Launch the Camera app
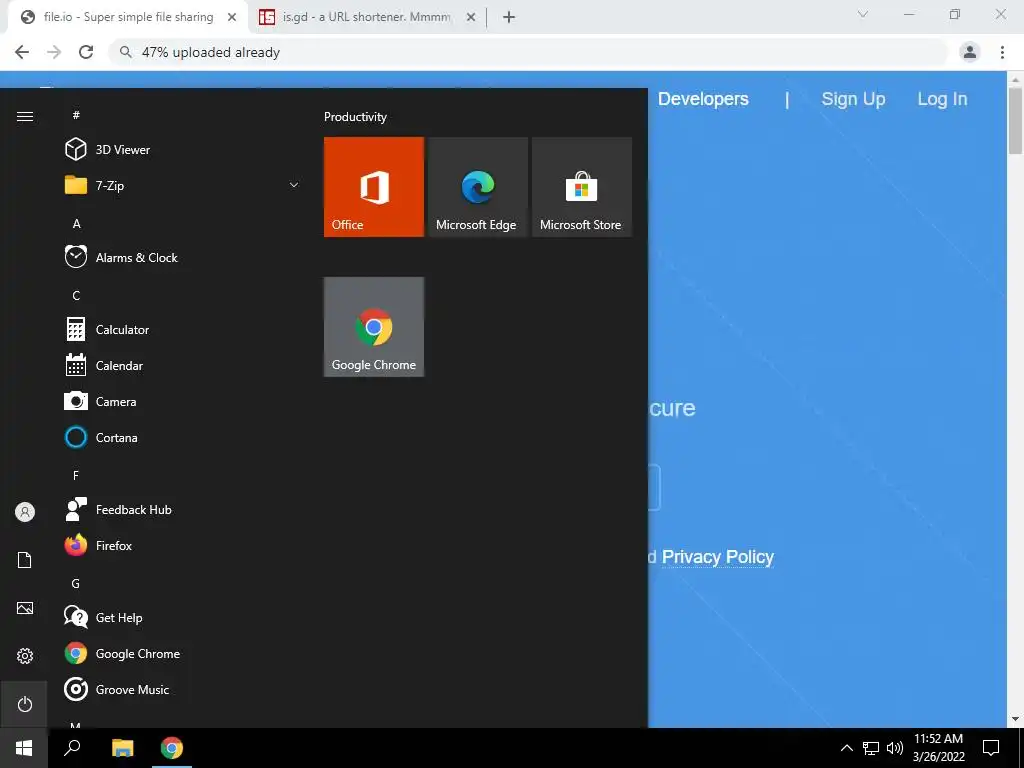 [182, 402]
